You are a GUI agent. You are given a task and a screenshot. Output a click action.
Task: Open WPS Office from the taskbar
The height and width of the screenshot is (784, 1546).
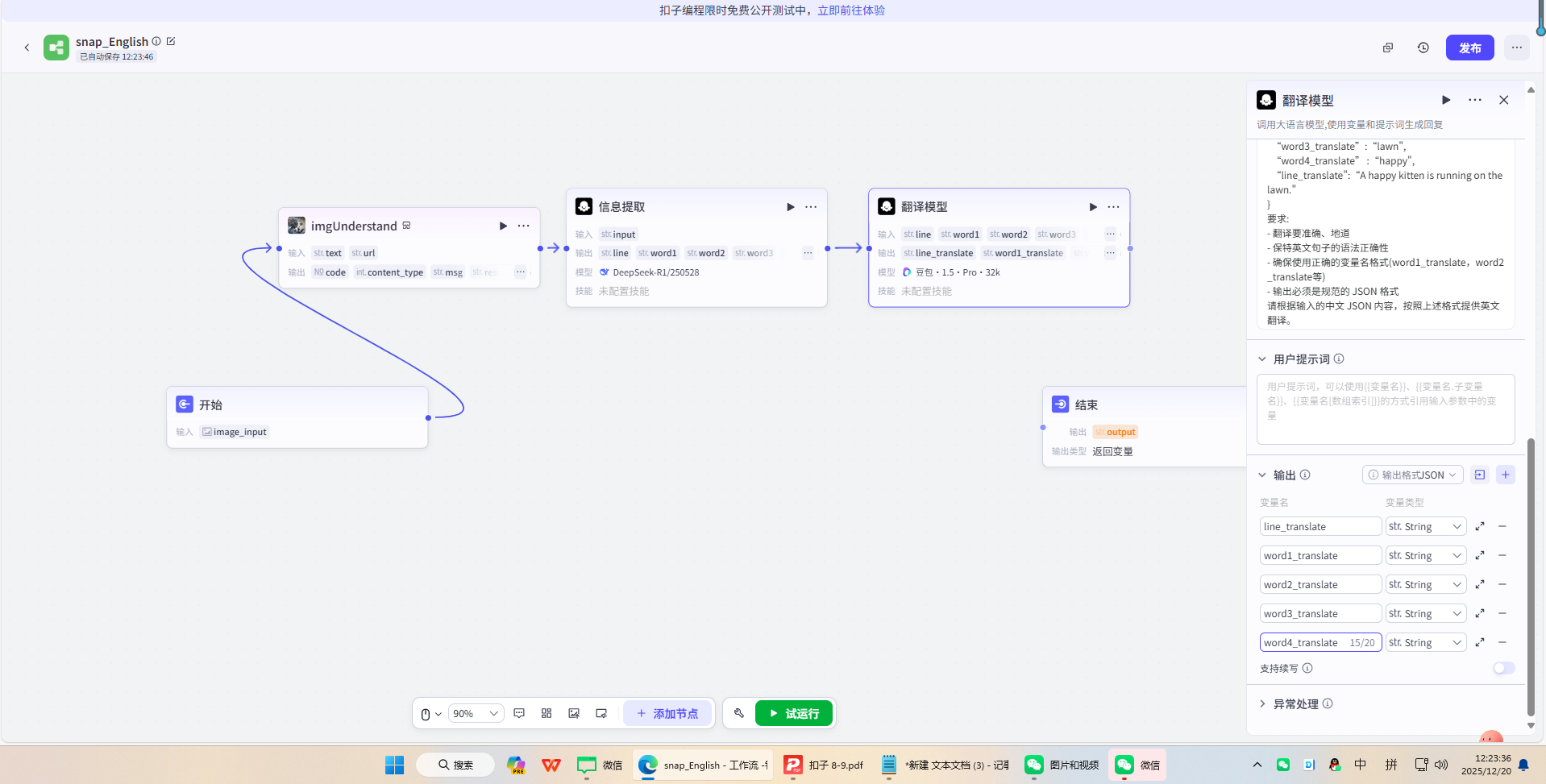click(551, 765)
